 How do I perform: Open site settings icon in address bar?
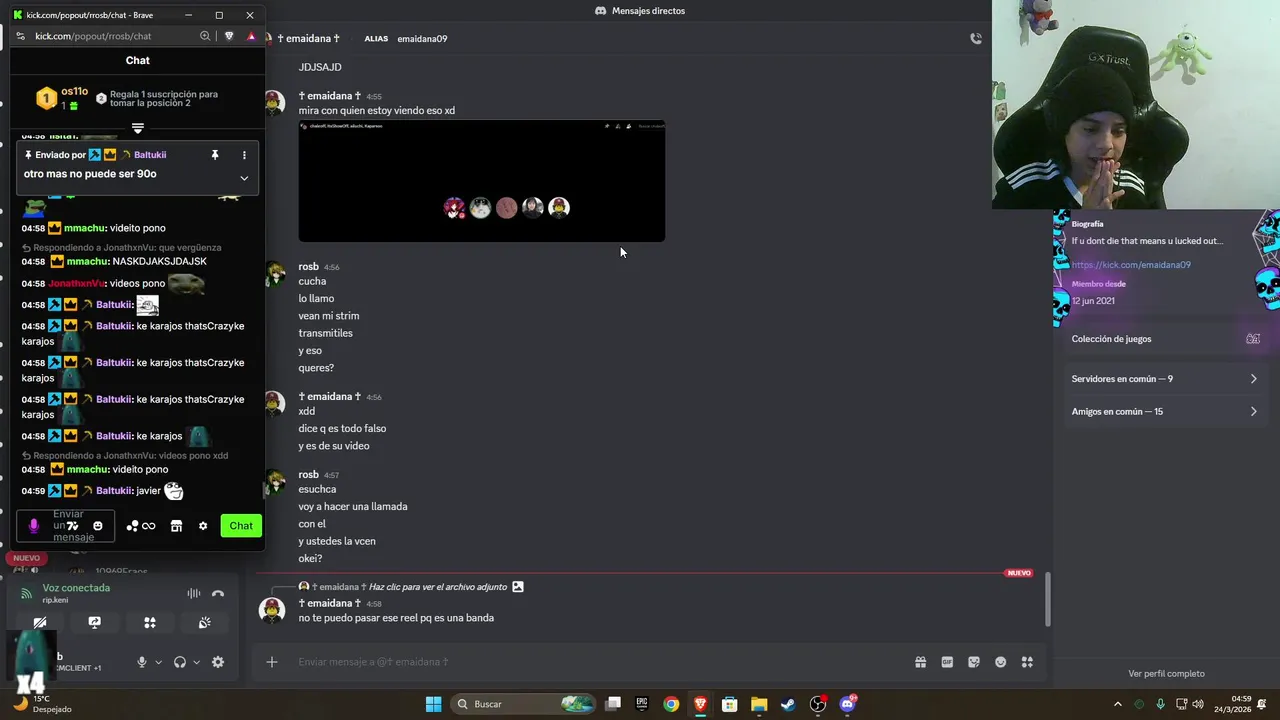tap(20, 36)
